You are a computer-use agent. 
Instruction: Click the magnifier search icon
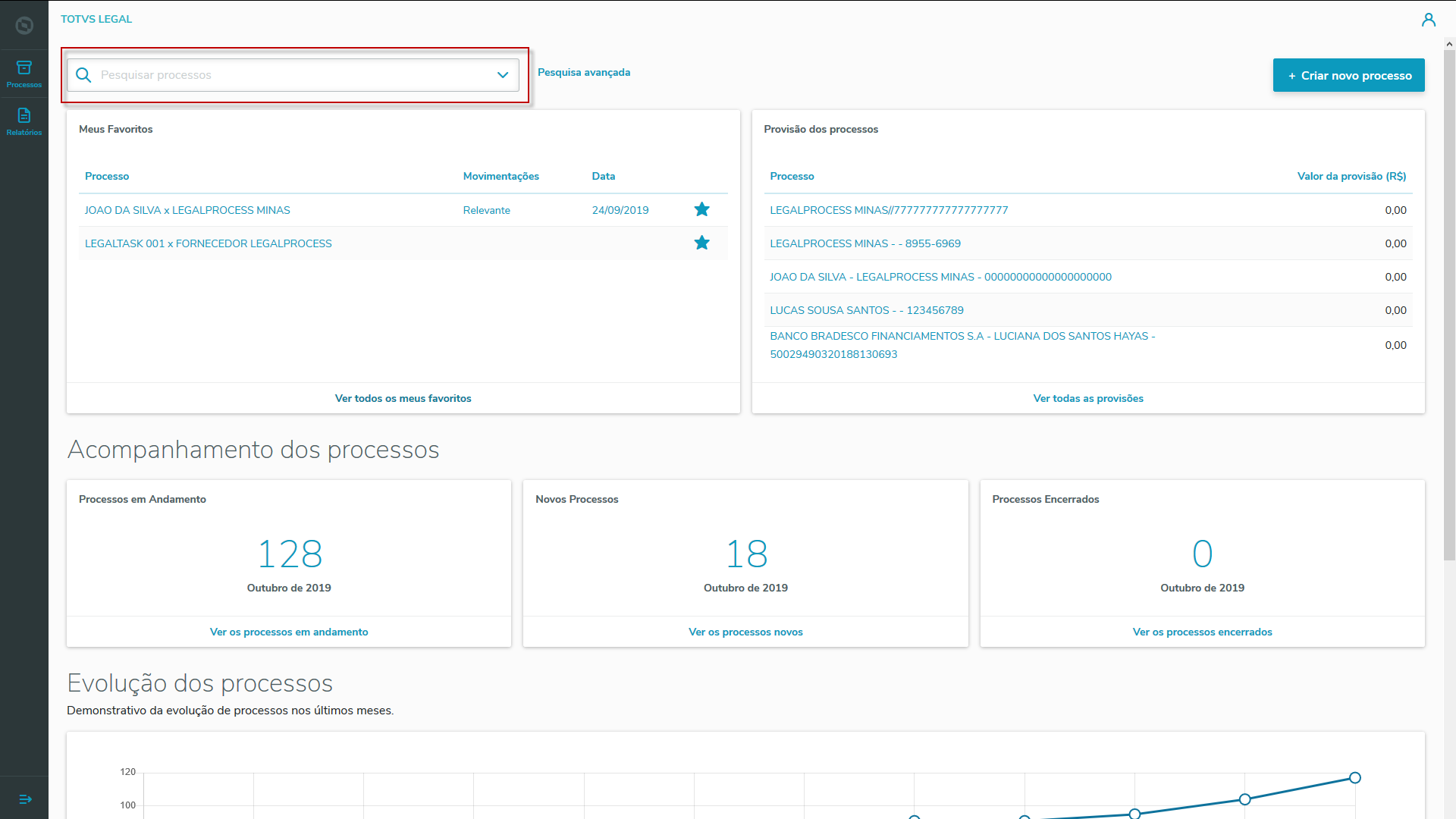84,75
